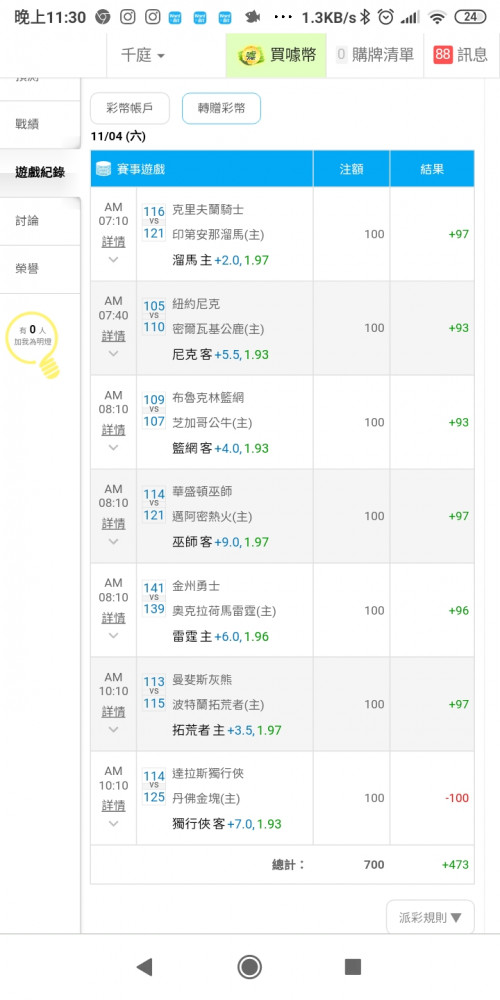Open the 千庭 account dropdown

pos(143,55)
